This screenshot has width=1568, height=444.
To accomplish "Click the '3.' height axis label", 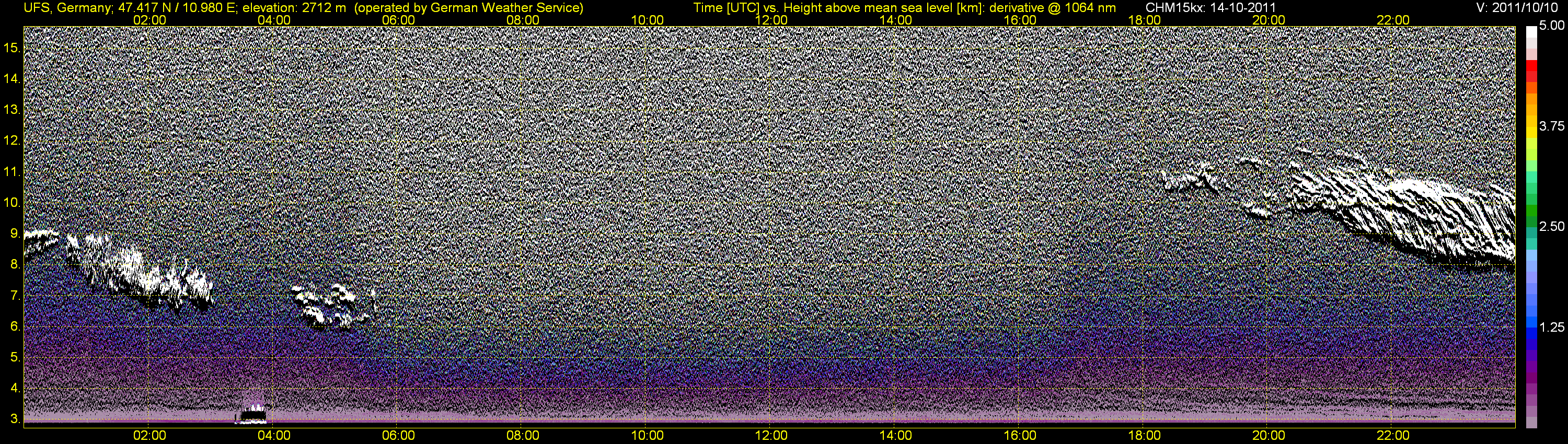I will tap(15, 419).
